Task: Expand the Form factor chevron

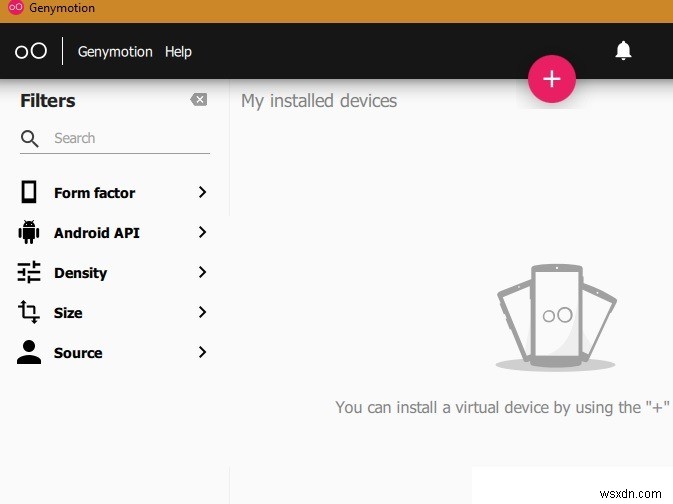Action: click(x=203, y=192)
